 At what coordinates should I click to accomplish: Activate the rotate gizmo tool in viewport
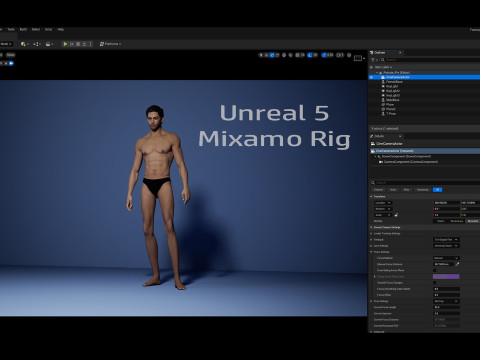pos(272,55)
